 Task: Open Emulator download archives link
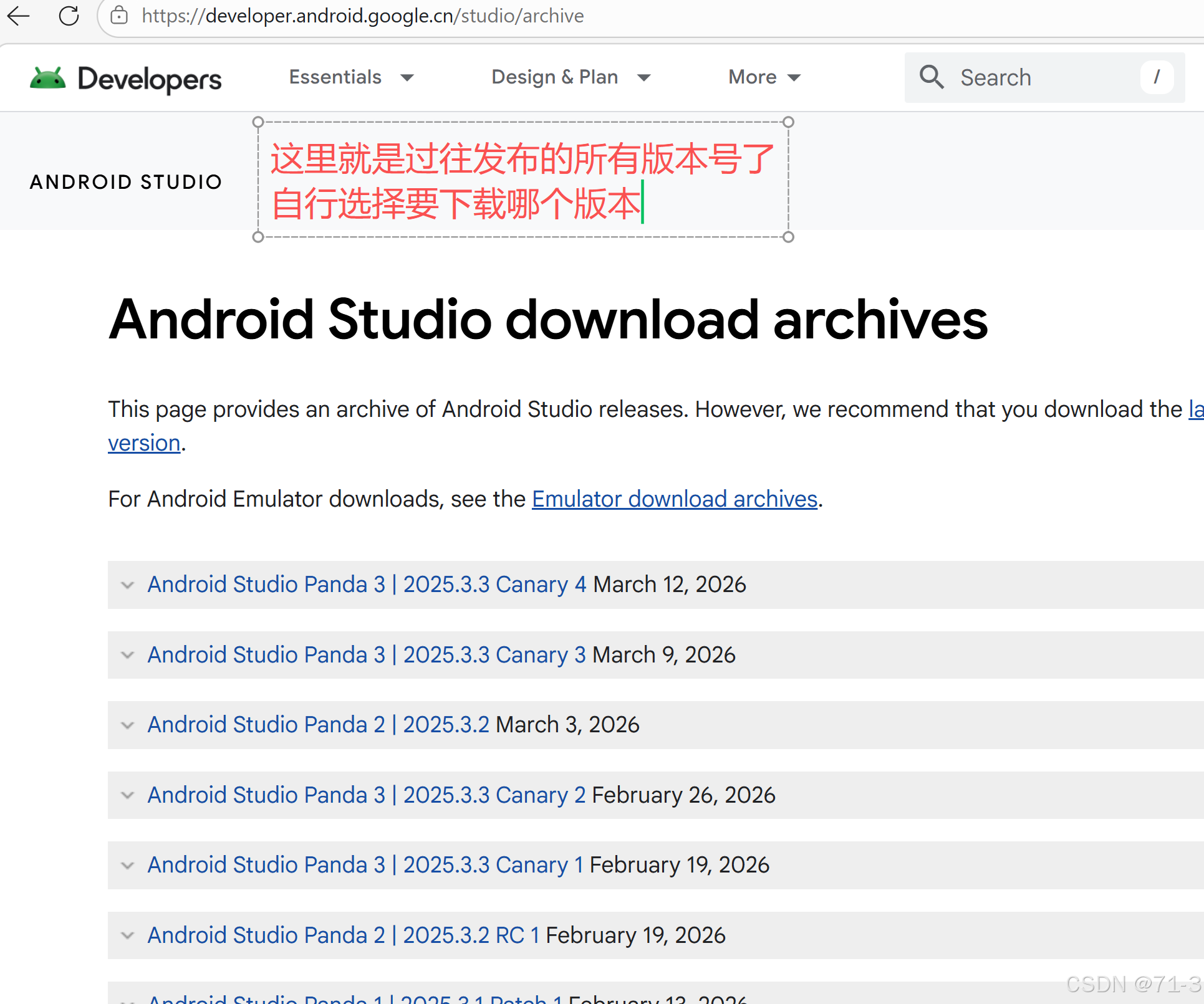pyautogui.click(x=674, y=499)
